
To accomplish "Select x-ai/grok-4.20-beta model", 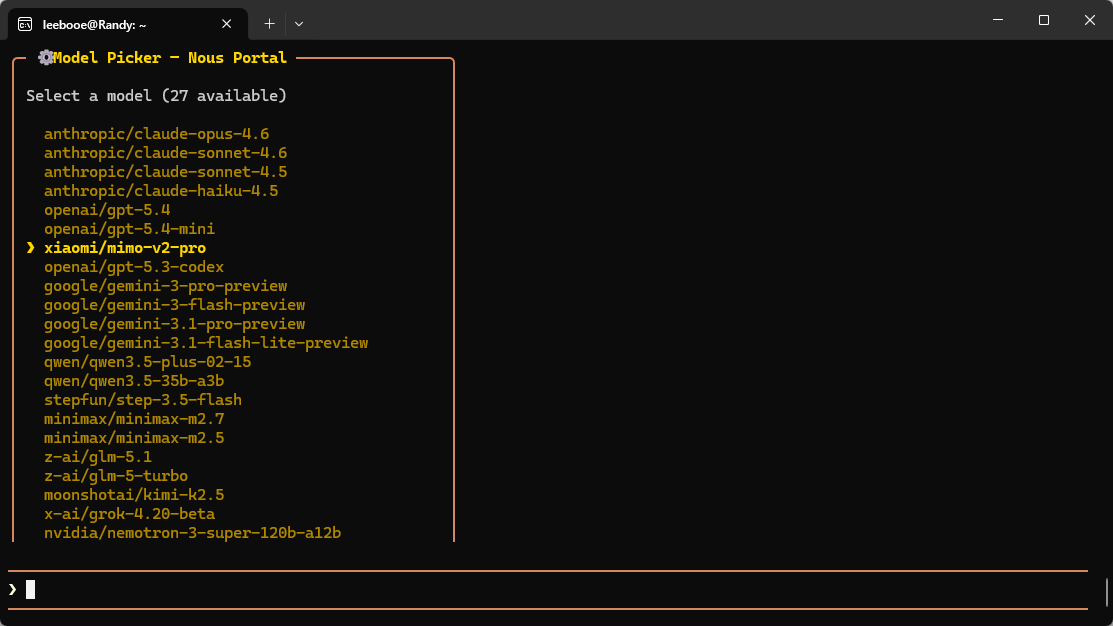I will 129,514.
